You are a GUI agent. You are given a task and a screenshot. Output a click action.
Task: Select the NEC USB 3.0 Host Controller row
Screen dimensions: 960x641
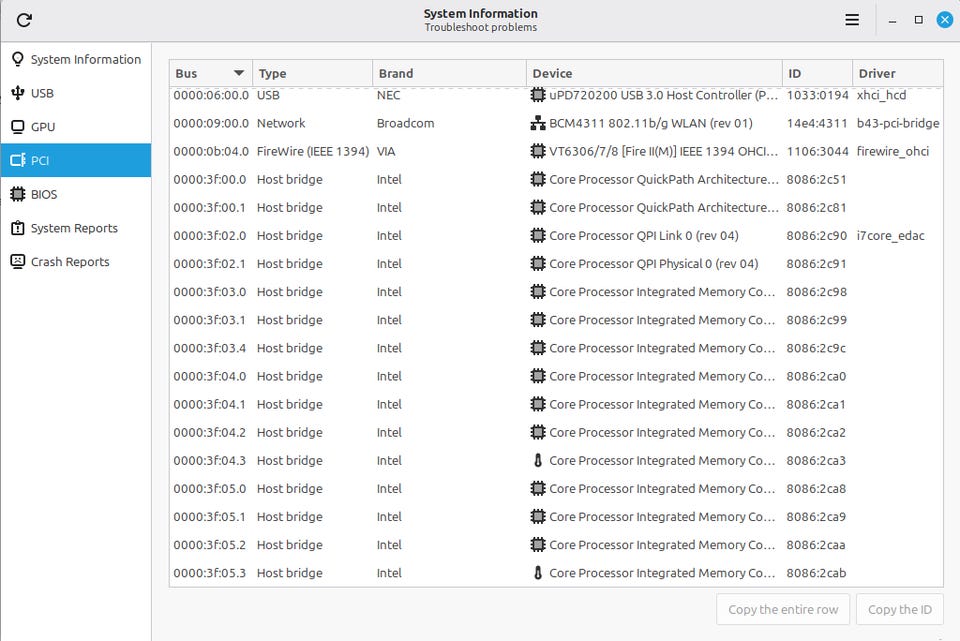(x=555, y=96)
